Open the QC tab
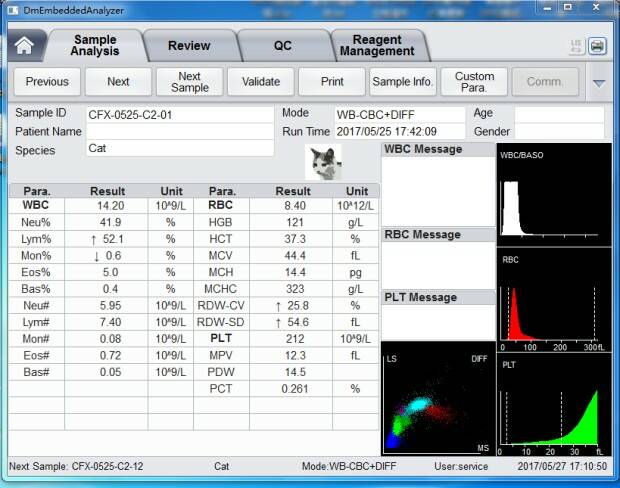 pyautogui.click(x=283, y=46)
